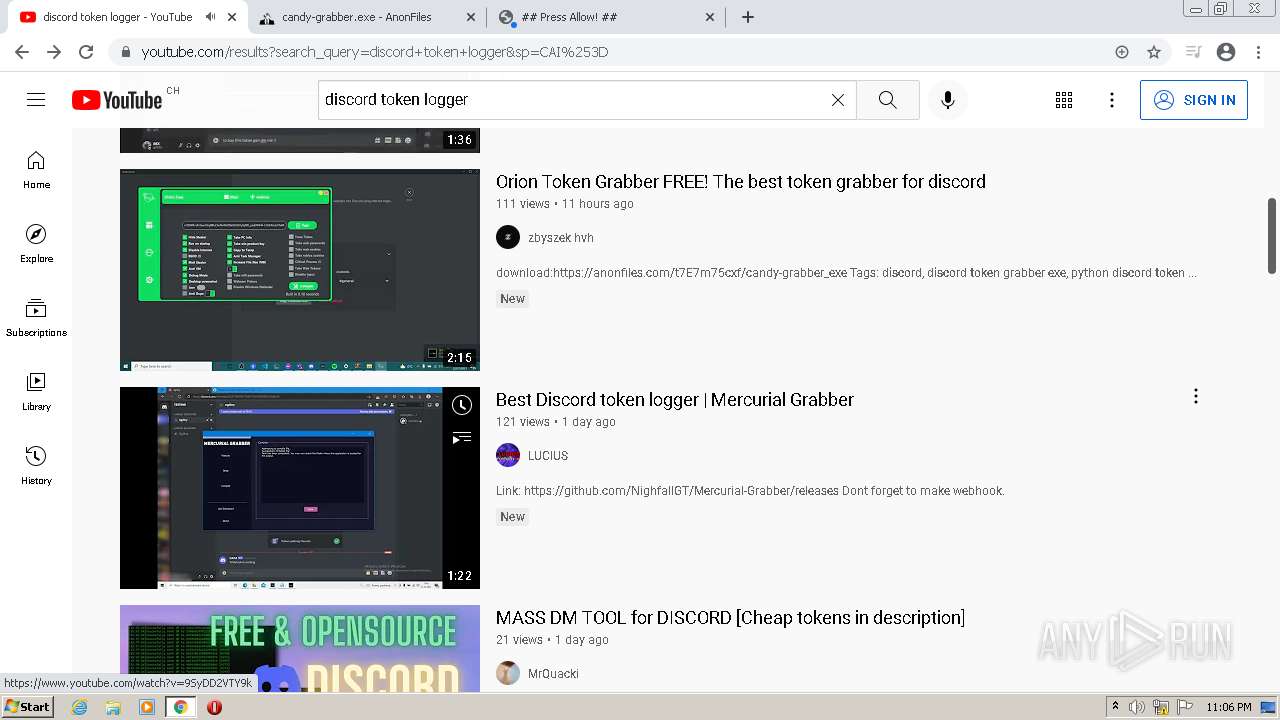
Task: Visit LUCIUS channel
Action: point(548,456)
